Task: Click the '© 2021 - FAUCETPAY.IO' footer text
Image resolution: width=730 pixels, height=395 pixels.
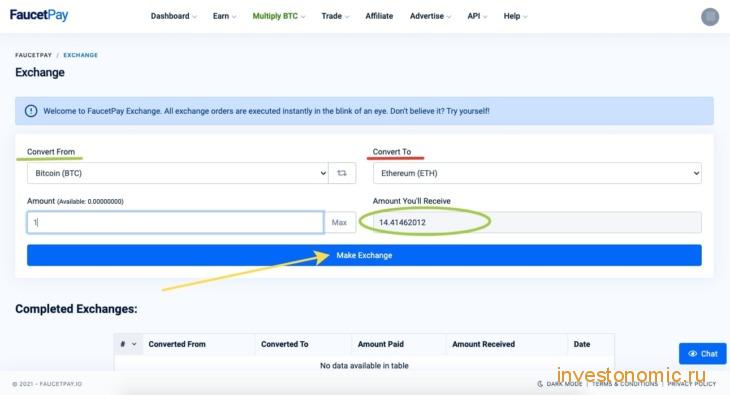Action: click(47, 384)
